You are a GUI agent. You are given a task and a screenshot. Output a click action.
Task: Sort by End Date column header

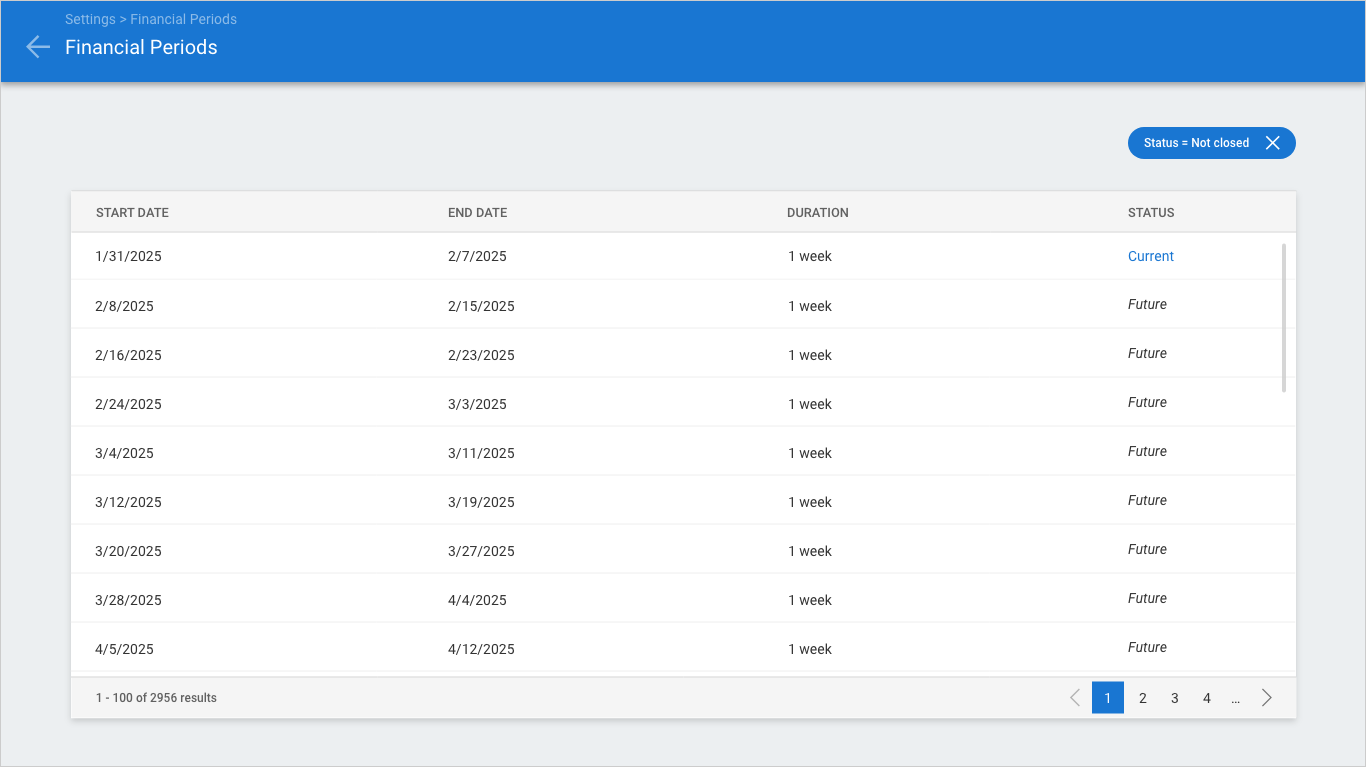(x=477, y=213)
